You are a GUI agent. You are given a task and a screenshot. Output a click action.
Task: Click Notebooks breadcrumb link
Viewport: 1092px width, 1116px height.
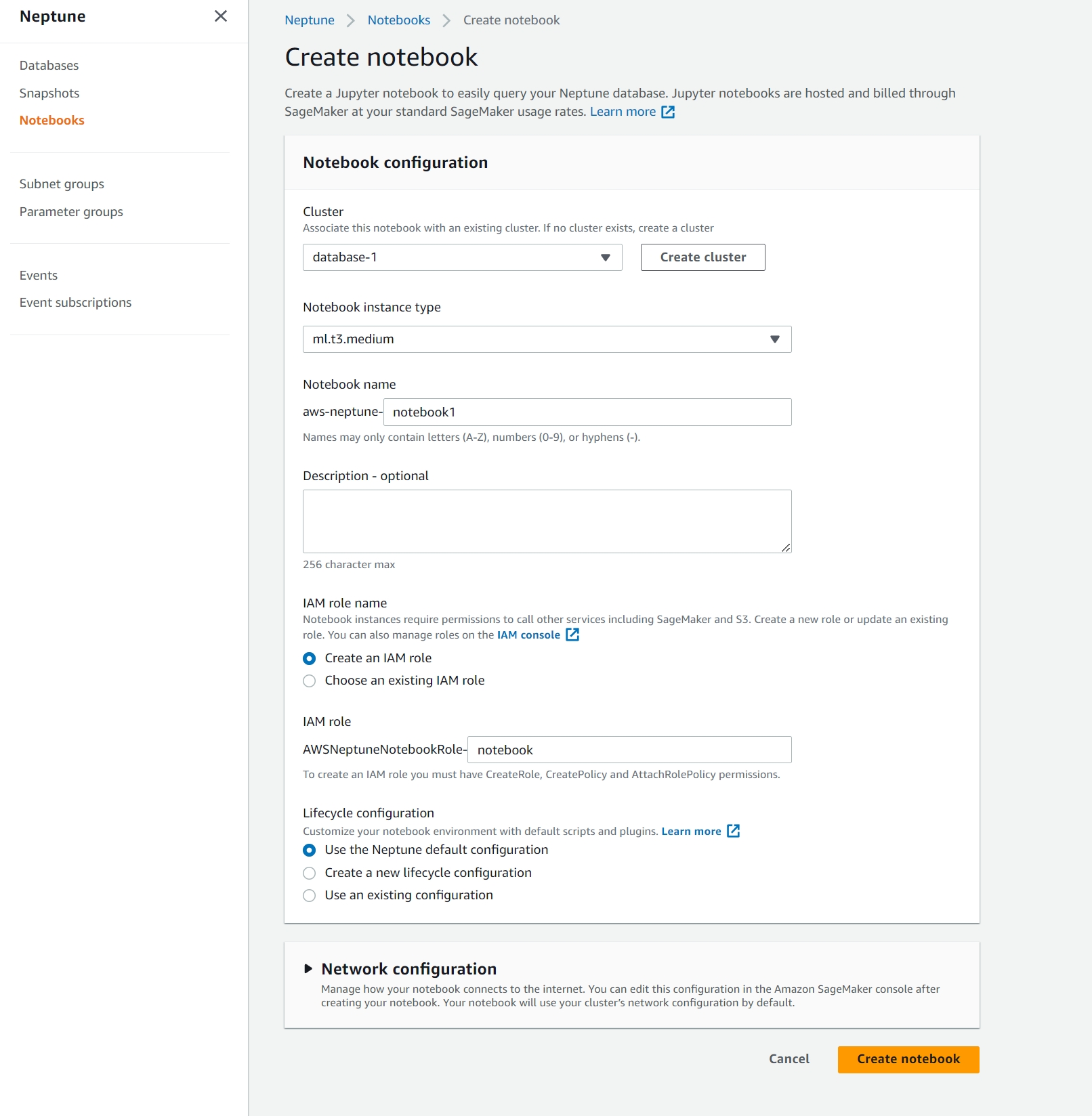pyautogui.click(x=398, y=20)
